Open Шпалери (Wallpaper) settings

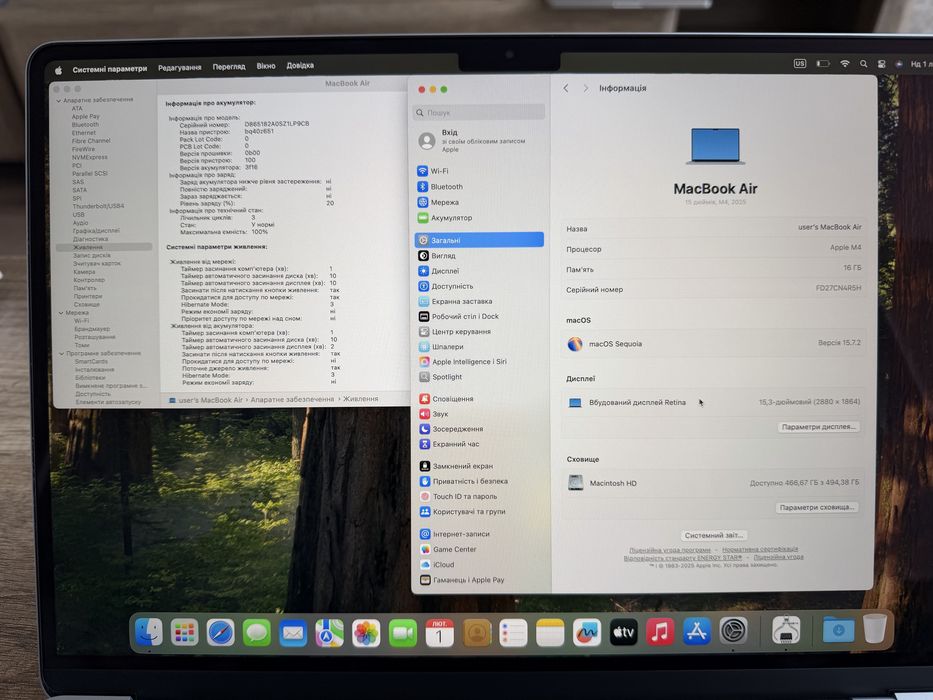[441, 346]
